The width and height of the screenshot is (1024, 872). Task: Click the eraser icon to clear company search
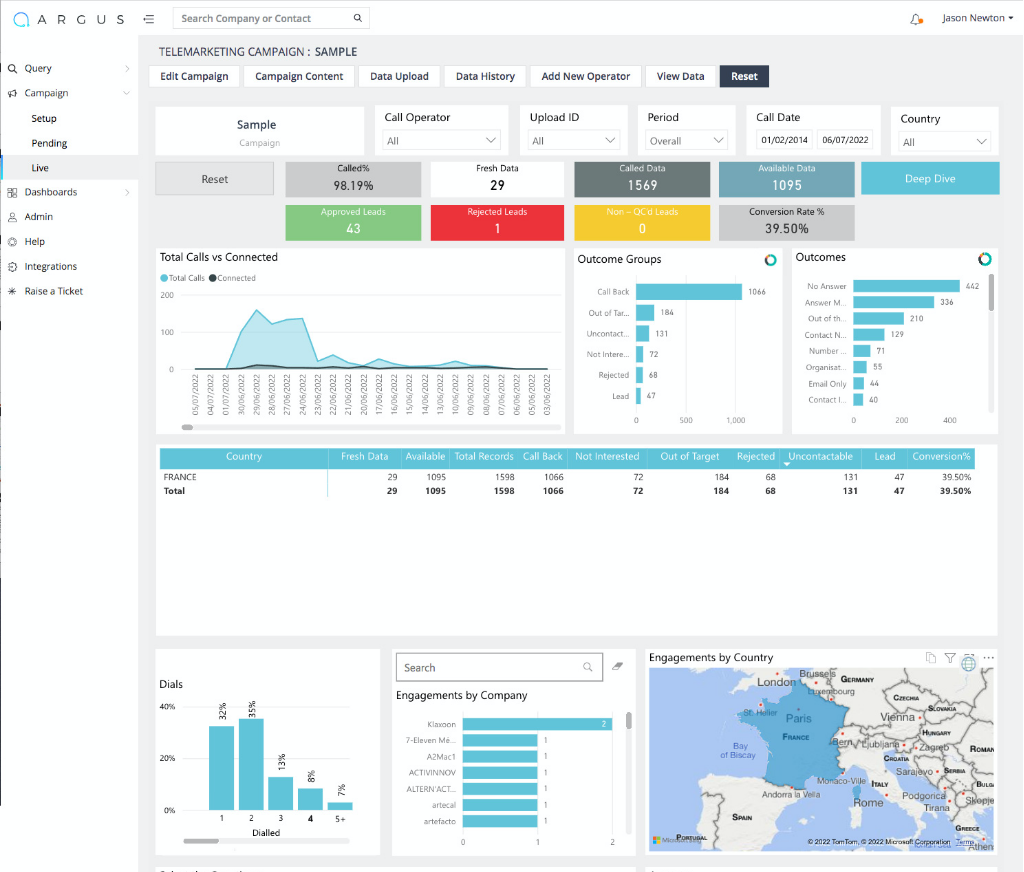pos(617,666)
